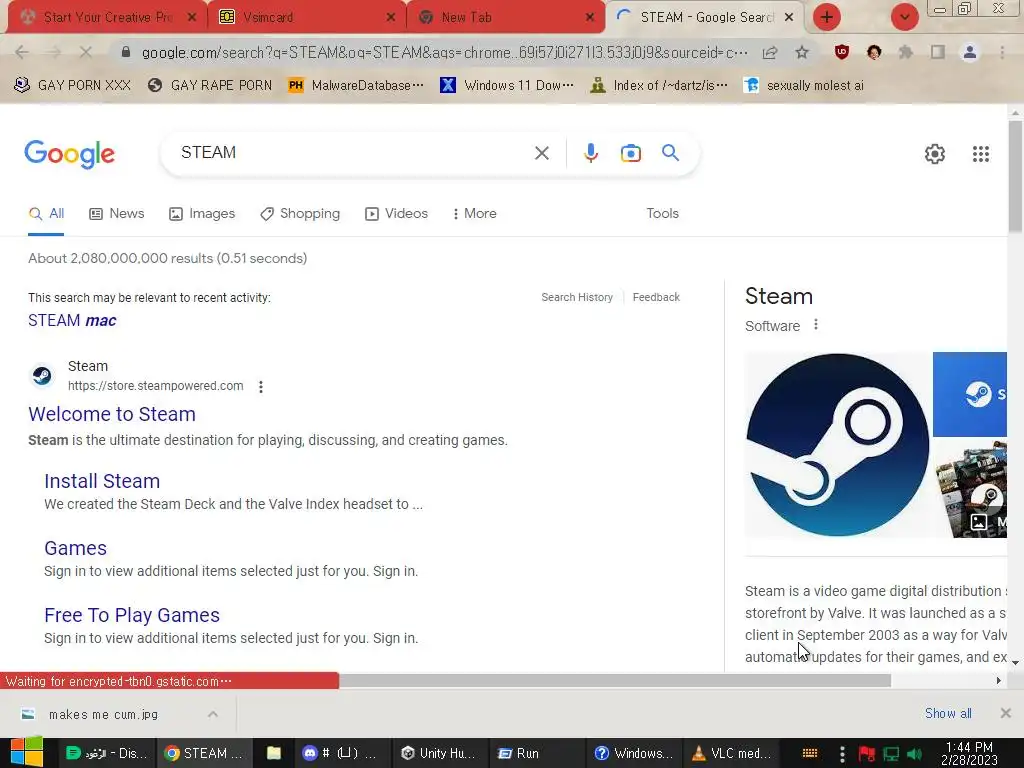Open the Extensions puzzle icon
Image resolution: width=1024 pixels, height=768 pixels.
[905, 52]
